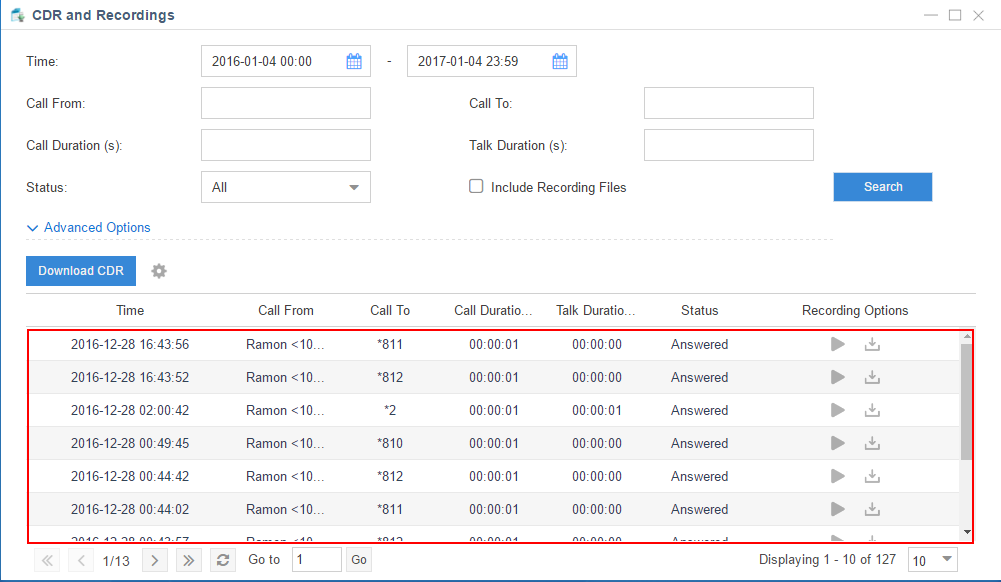Play recording for the 02:00:42 call
Screen dimensions: 1001x582
click(x=838, y=410)
